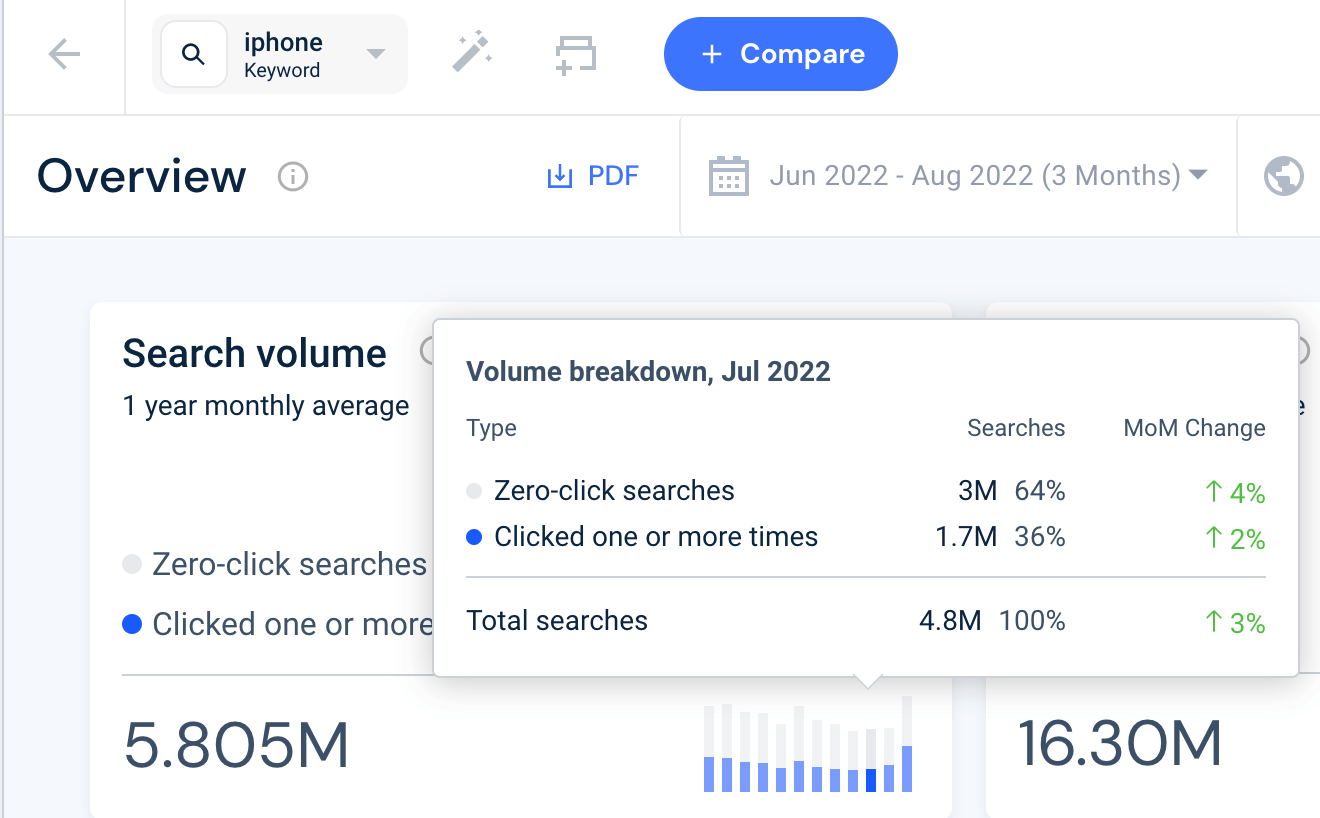Click the add-to-dashboard window icon
The width and height of the screenshot is (1320, 818).
point(576,54)
